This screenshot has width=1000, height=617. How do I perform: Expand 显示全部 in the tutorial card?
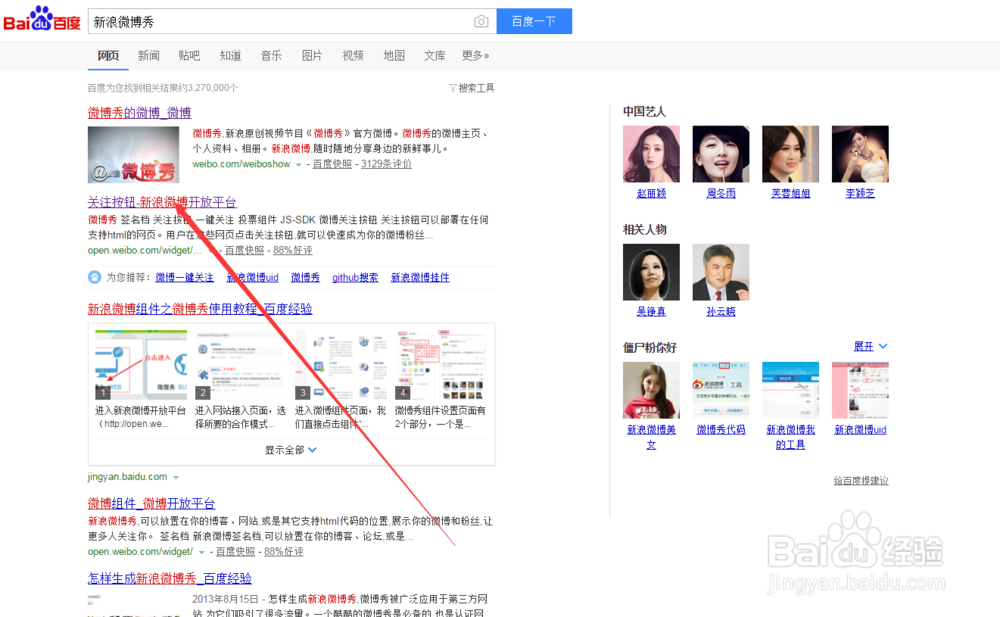pyautogui.click(x=291, y=450)
